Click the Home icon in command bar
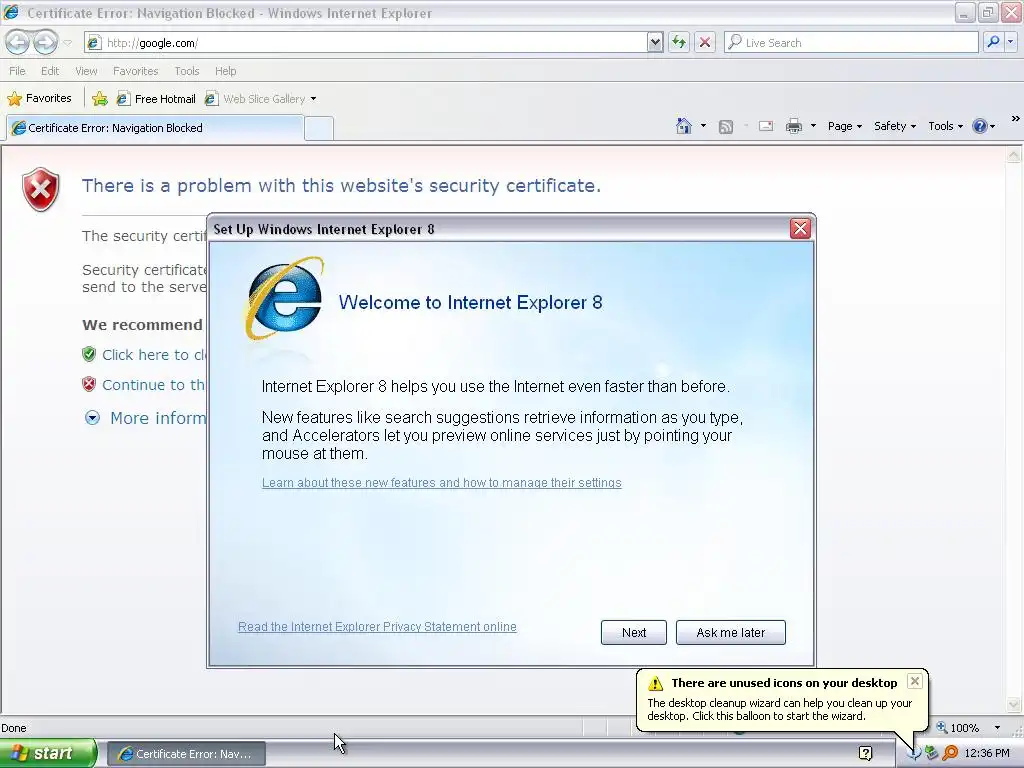1024x768 pixels. click(x=684, y=126)
